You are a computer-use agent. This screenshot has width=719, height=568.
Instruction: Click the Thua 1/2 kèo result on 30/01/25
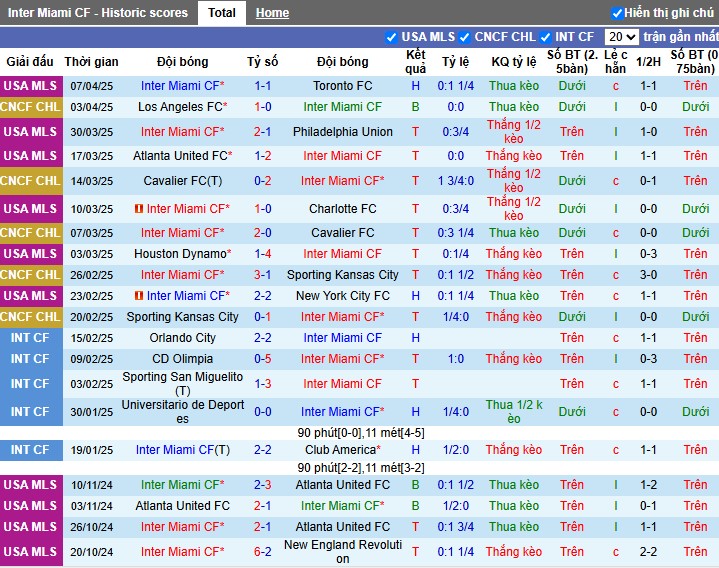(x=514, y=412)
